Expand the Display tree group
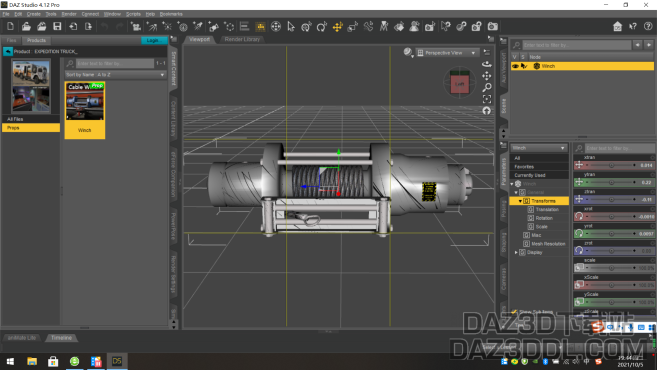Screen dimensions: 657x370 [x=516, y=252]
